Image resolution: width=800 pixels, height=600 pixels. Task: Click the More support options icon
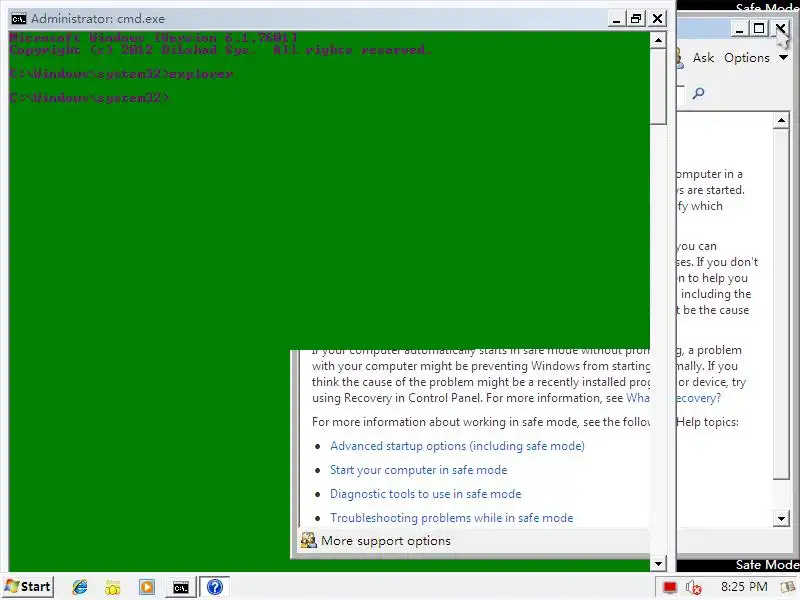(x=308, y=540)
